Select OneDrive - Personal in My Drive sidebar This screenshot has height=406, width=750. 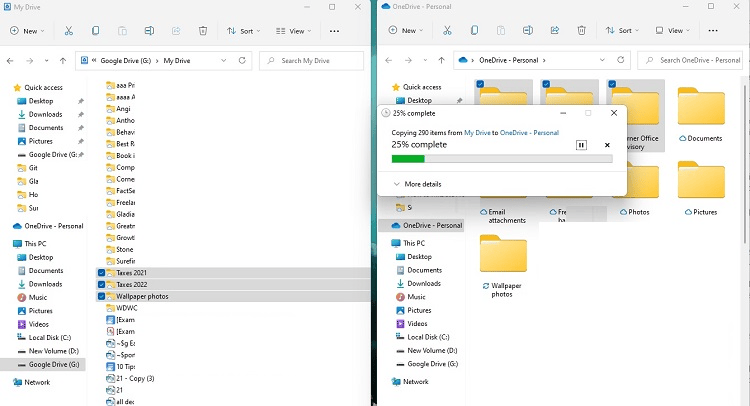point(48,226)
